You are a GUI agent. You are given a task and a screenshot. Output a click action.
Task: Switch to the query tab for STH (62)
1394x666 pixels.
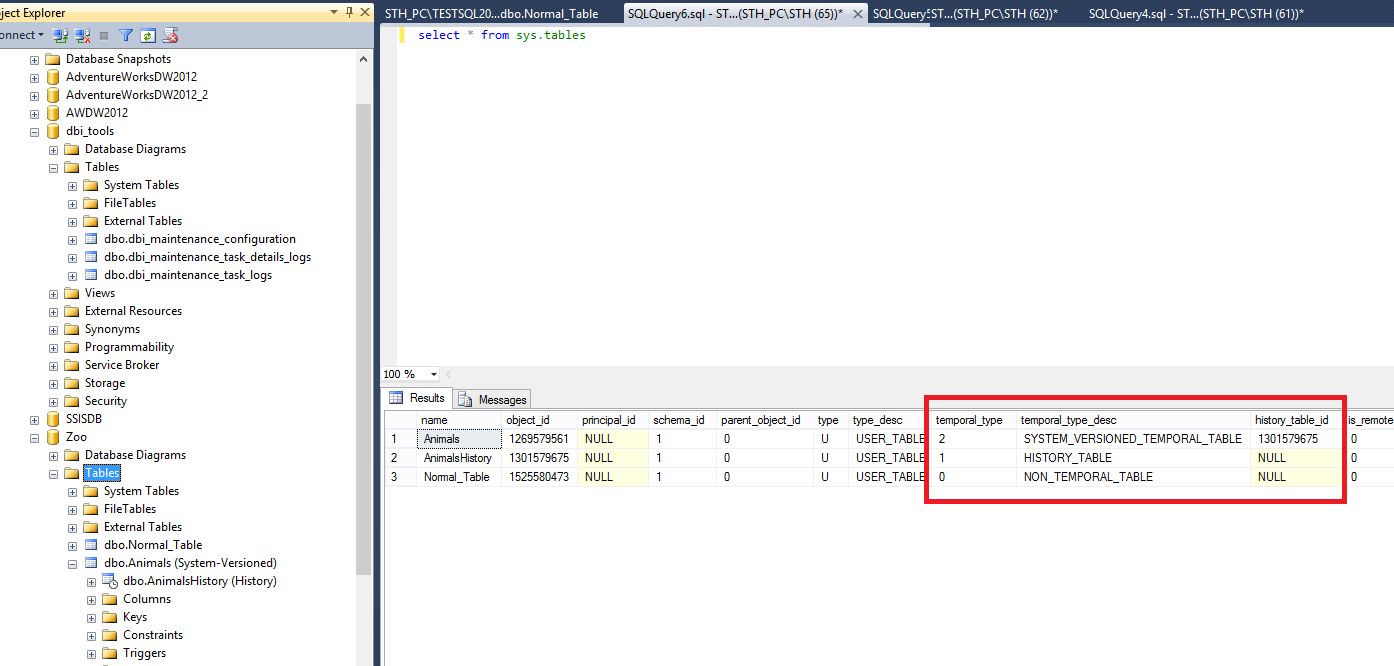965,13
